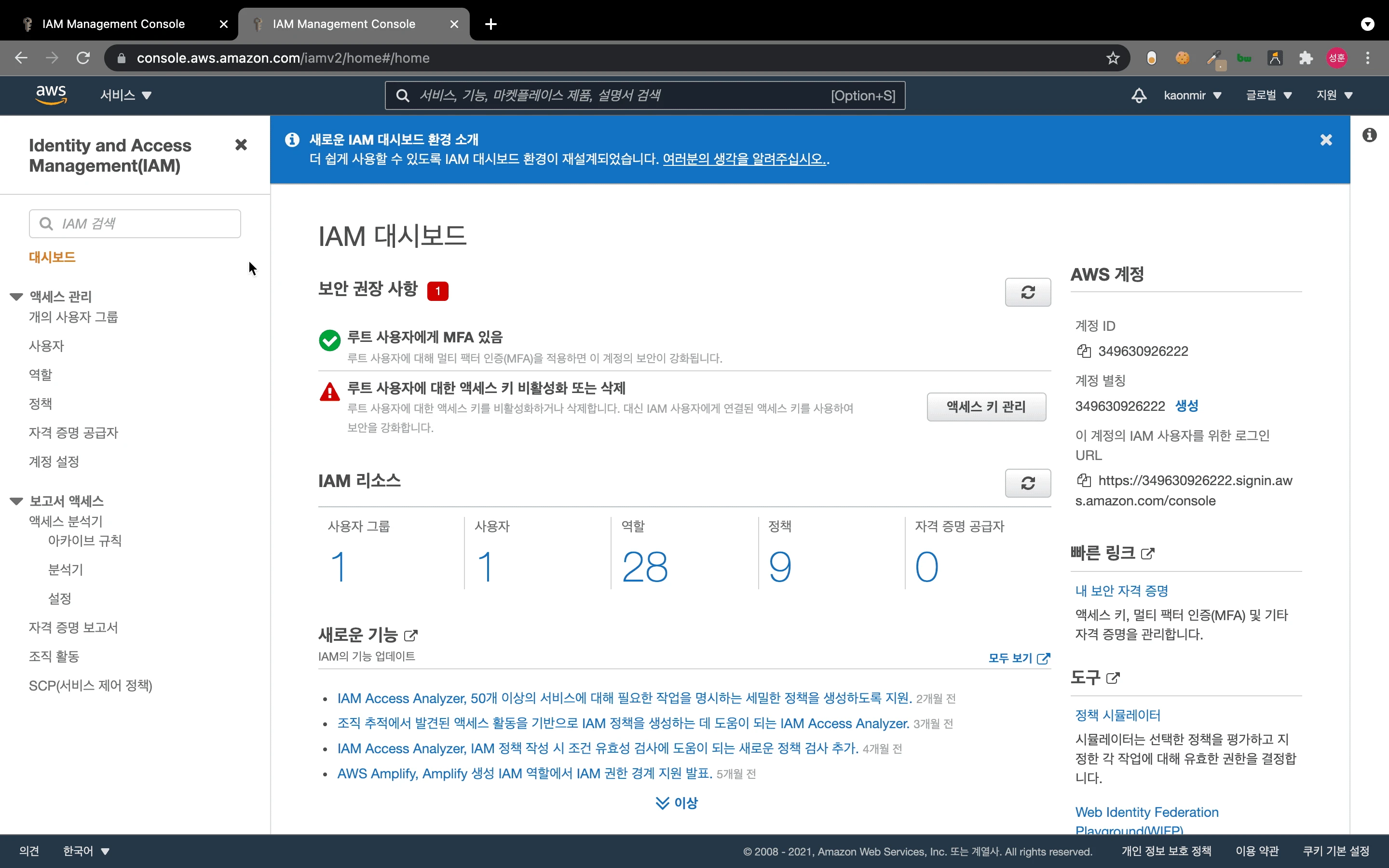Open the Web Identity Federation link
The image size is (1389, 868).
pyautogui.click(x=1146, y=821)
